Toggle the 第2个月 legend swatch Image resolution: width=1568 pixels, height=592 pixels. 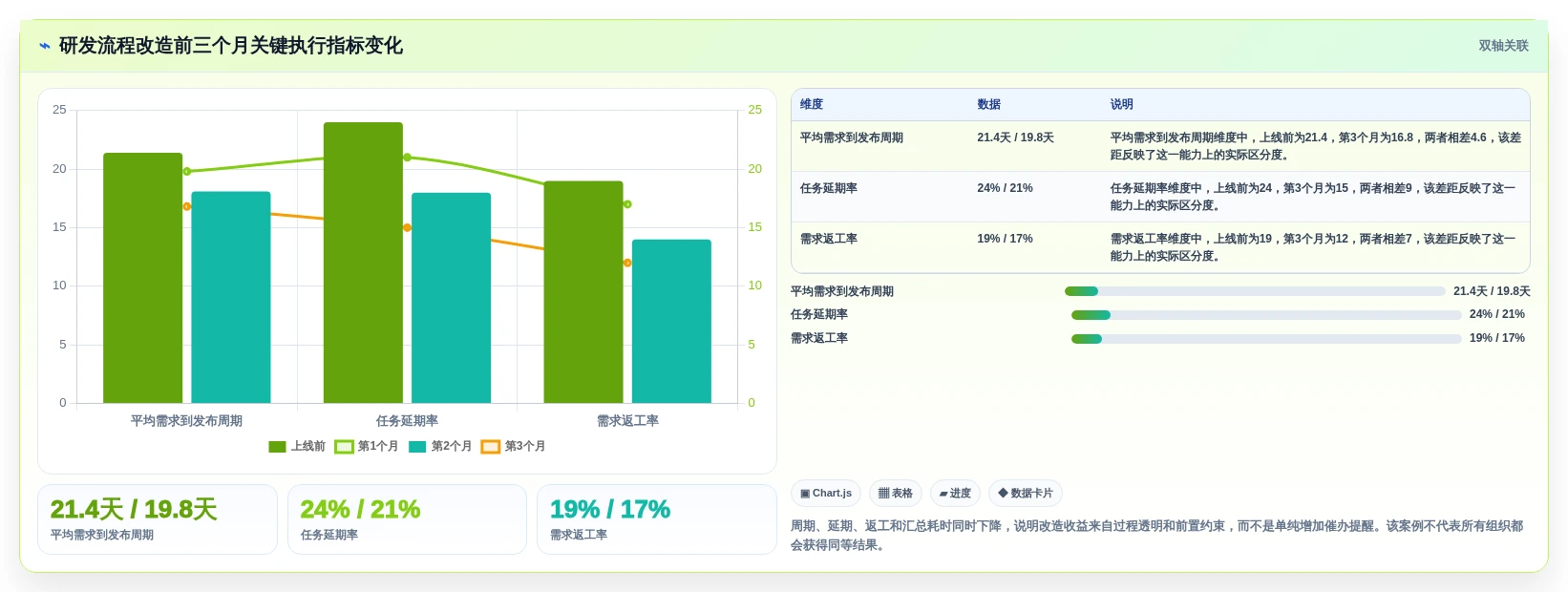coord(417,447)
